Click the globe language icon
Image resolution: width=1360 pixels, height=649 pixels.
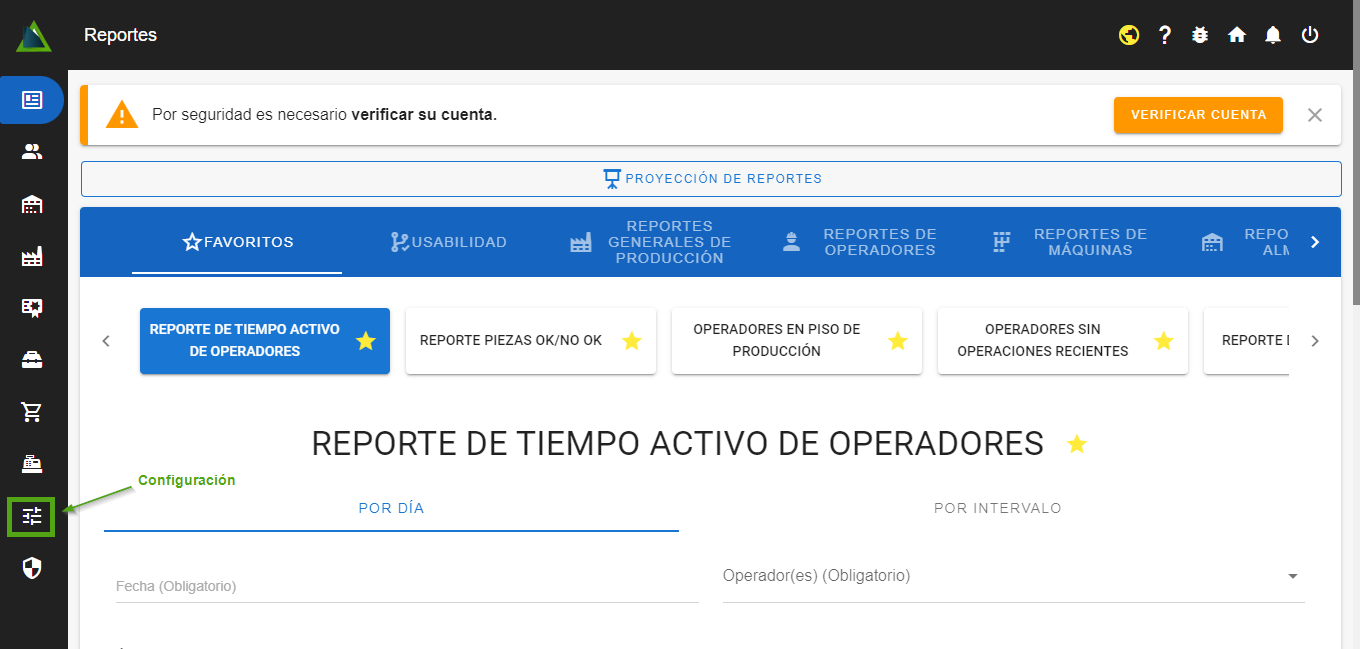coord(1129,35)
